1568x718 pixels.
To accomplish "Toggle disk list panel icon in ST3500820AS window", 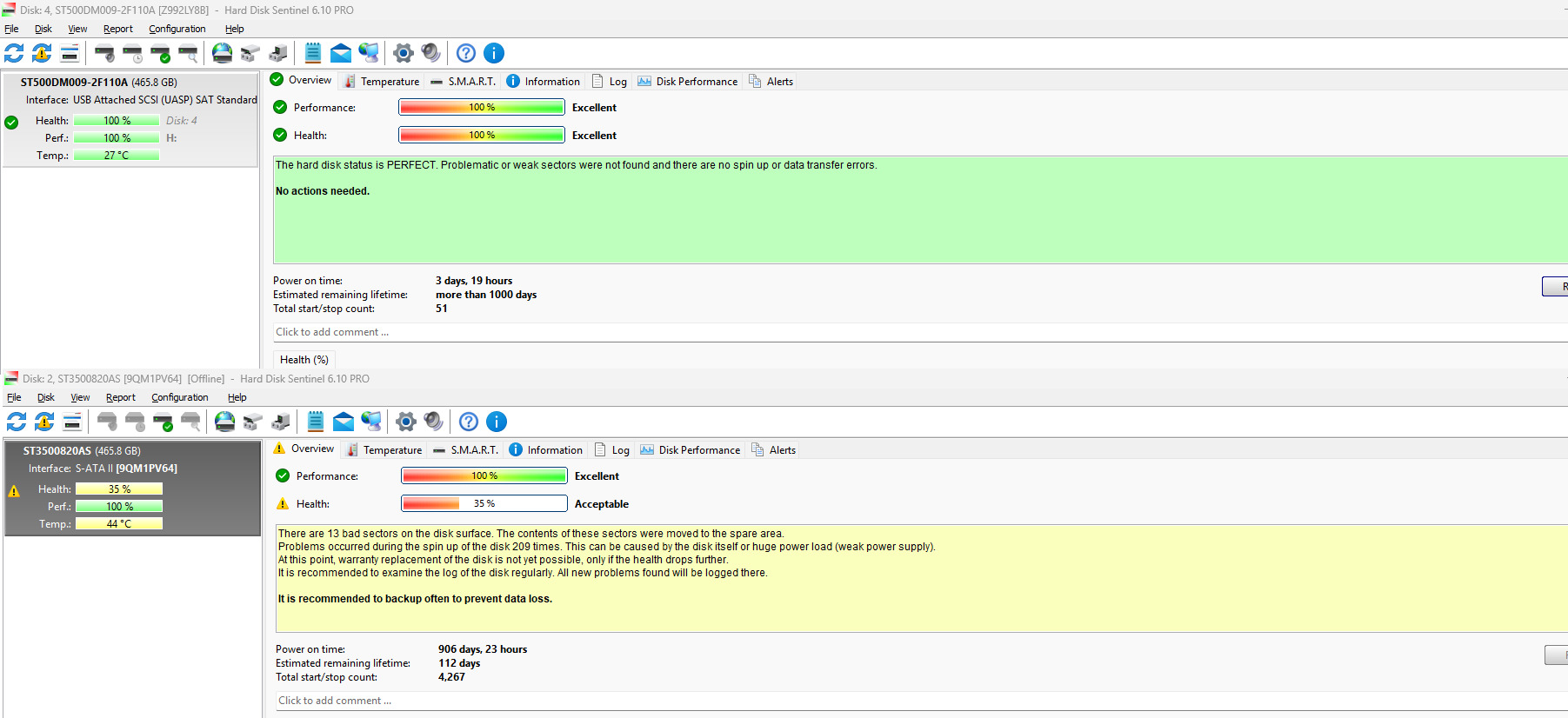I will 72,422.
